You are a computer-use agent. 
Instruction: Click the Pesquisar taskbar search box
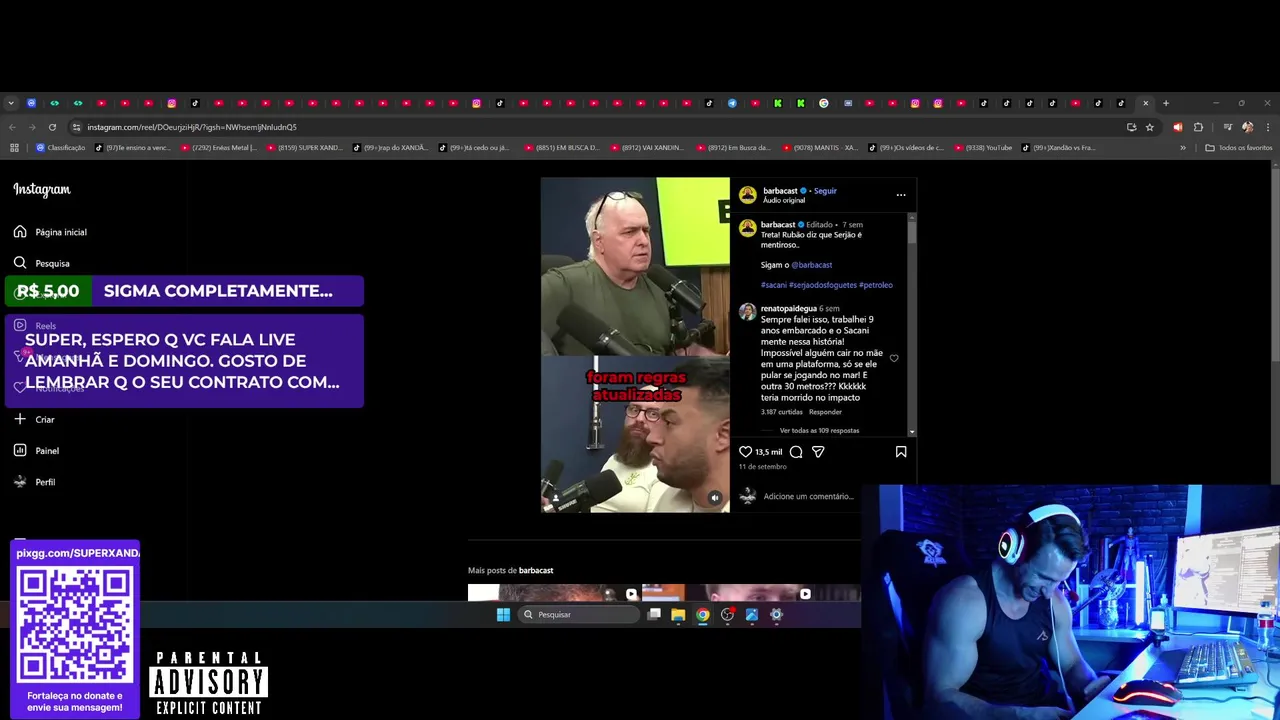pyautogui.click(x=579, y=615)
